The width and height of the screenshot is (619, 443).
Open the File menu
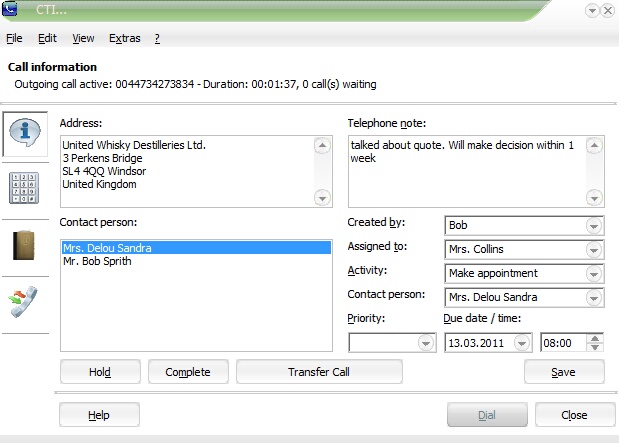click(x=14, y=38)
